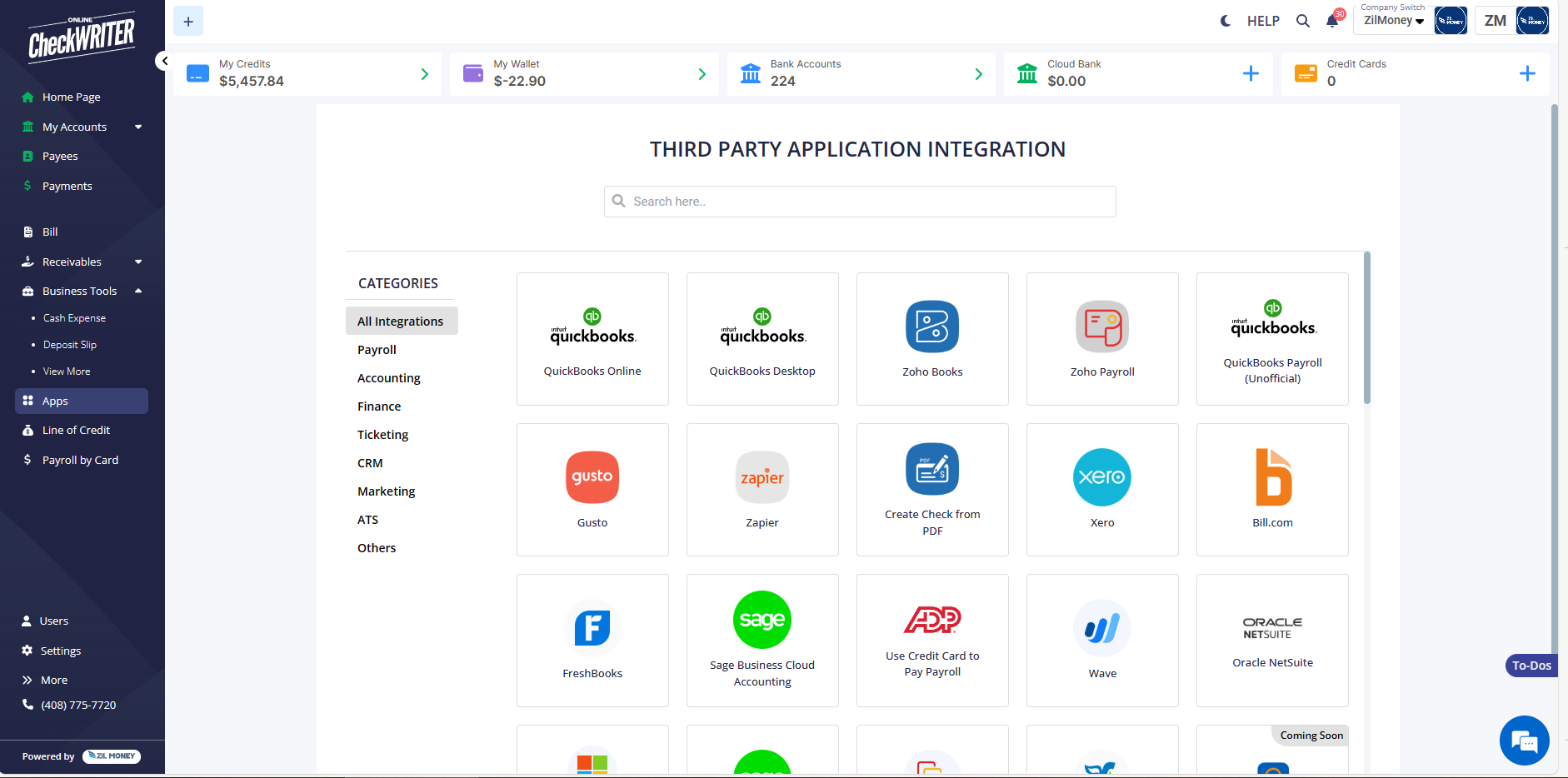Click the Search here input field
The image size is (1568, 778).
click(860, 202)
